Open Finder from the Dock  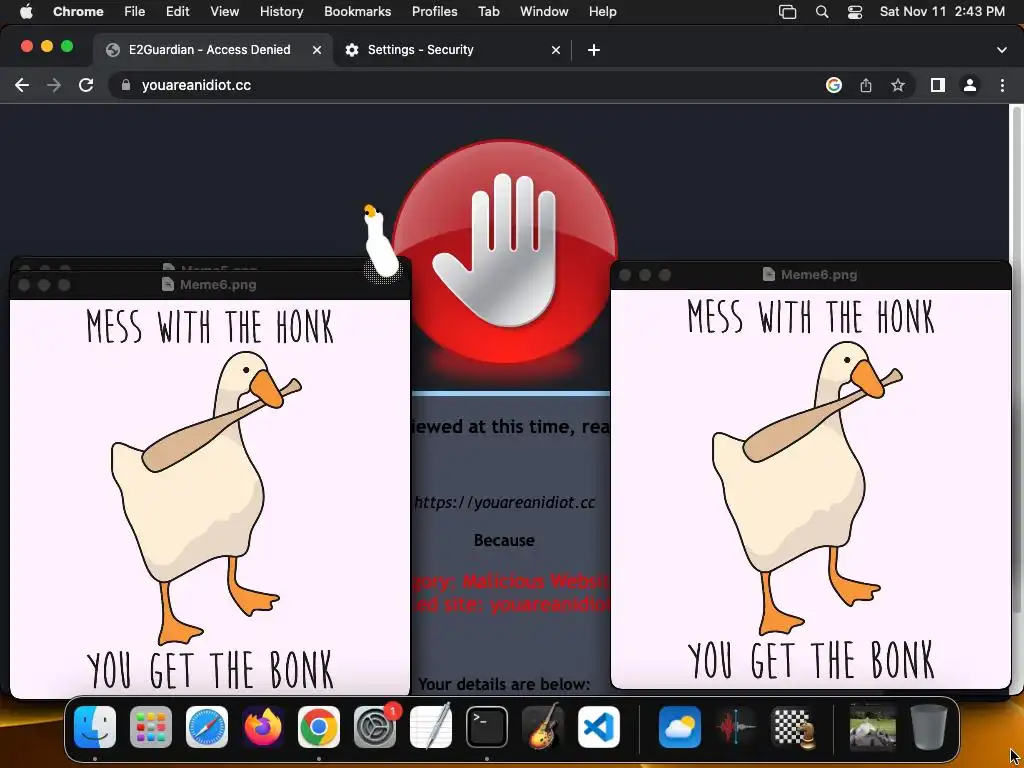coord(95,727)
